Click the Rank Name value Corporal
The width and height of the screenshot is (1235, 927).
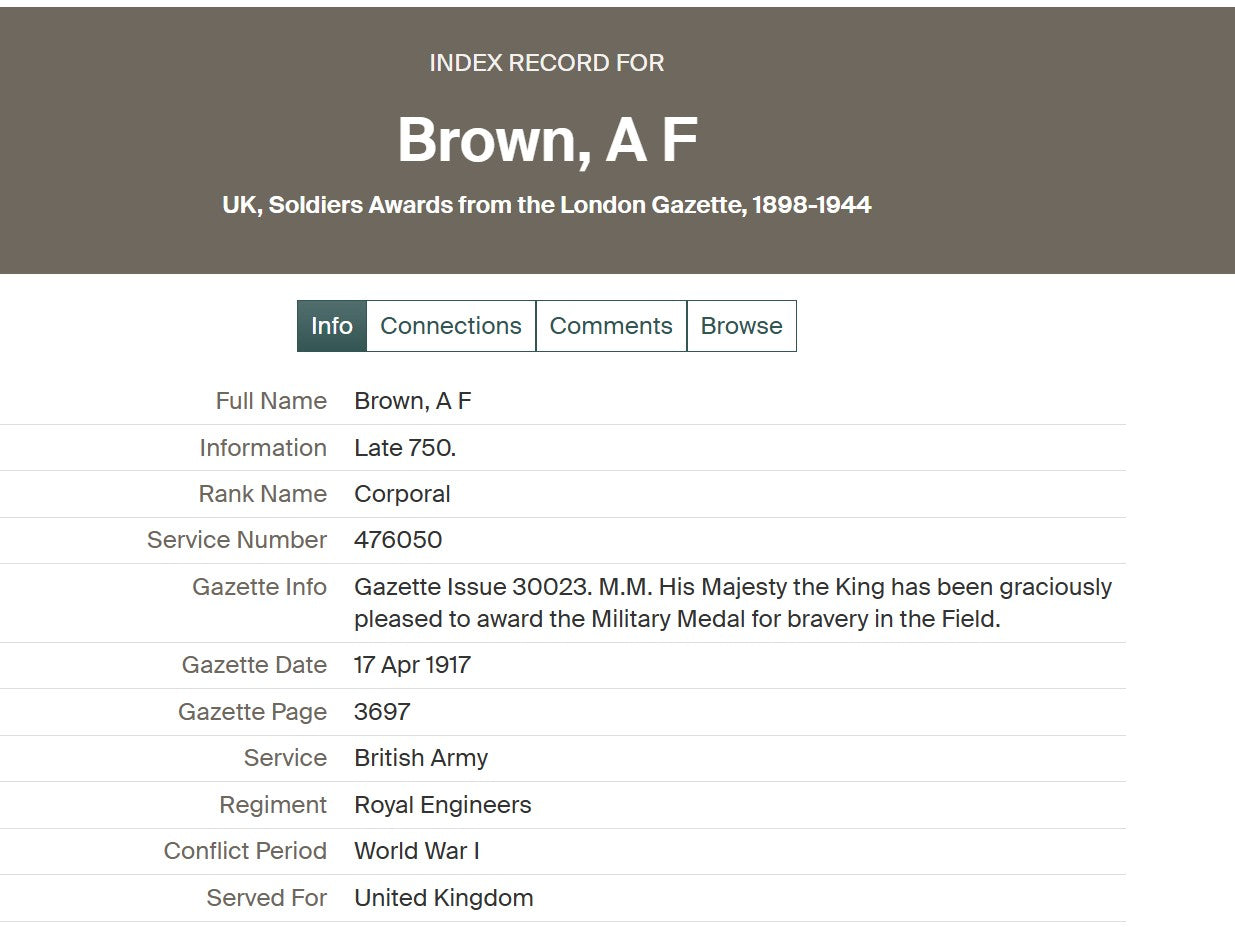pyautogui.click(x=402, y=494)
